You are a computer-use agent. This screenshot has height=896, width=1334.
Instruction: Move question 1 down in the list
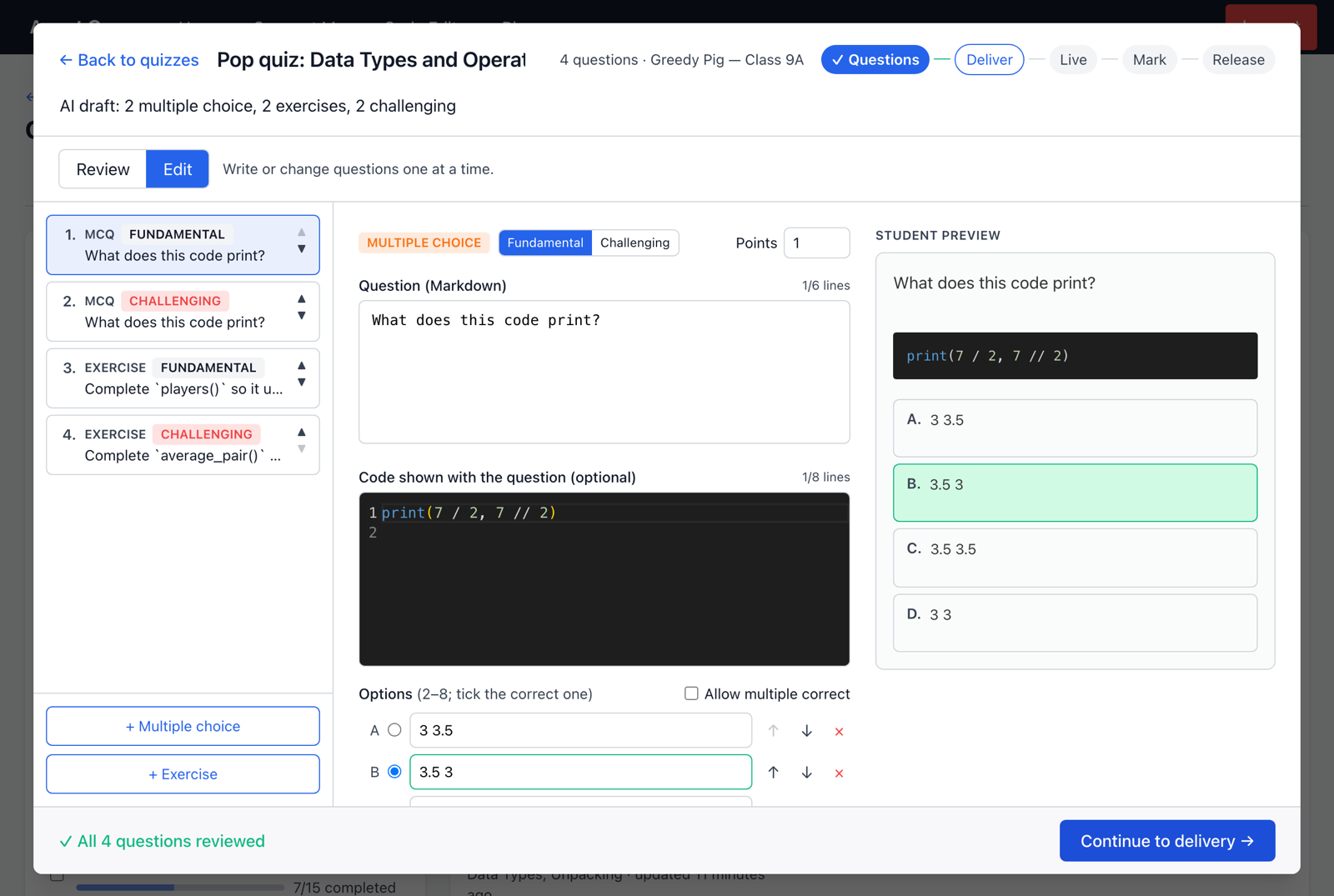pyautogui.click(x=302, y=249)
